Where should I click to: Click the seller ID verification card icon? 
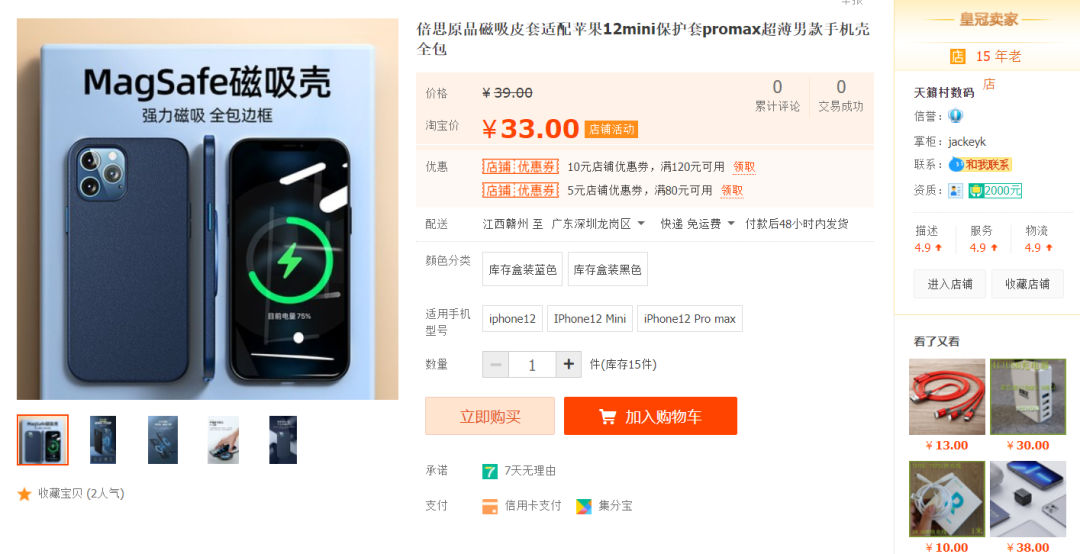point(955,190)
